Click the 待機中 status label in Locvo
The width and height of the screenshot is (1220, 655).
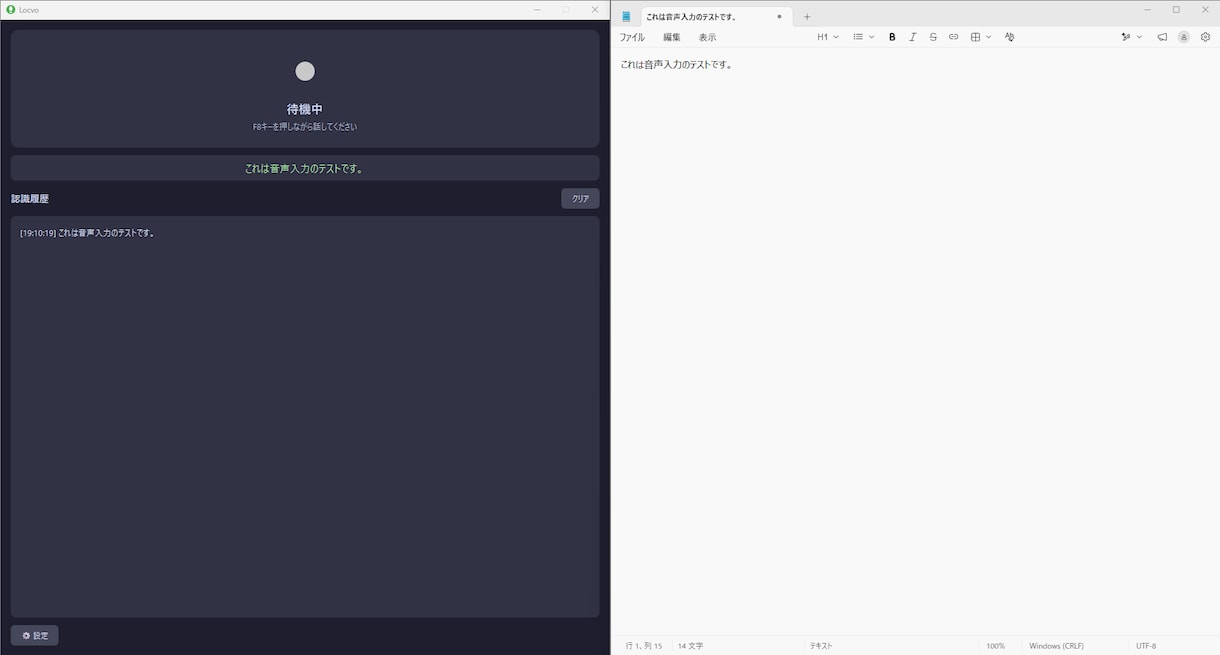point(305,109)
